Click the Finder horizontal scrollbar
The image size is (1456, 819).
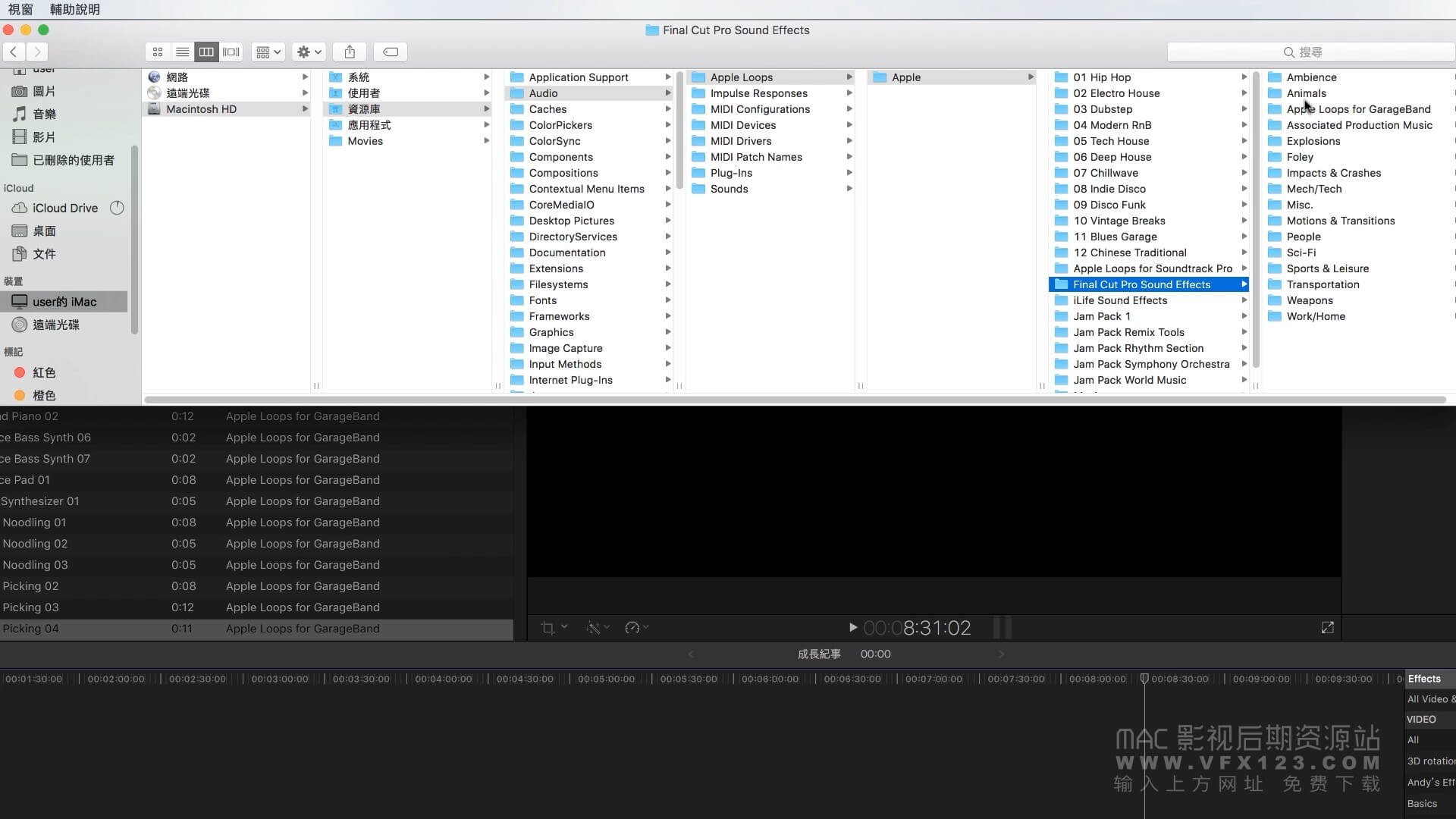click(795, 400)
